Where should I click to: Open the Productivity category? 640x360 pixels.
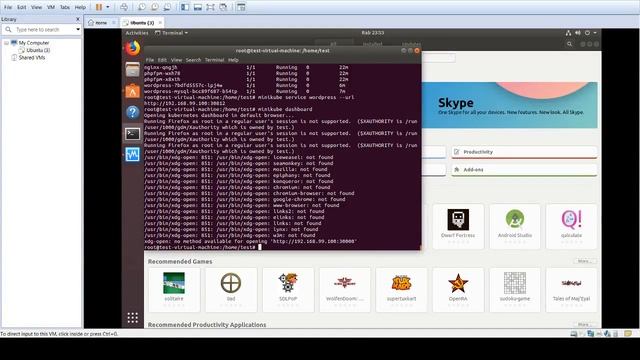click(524, 152)
